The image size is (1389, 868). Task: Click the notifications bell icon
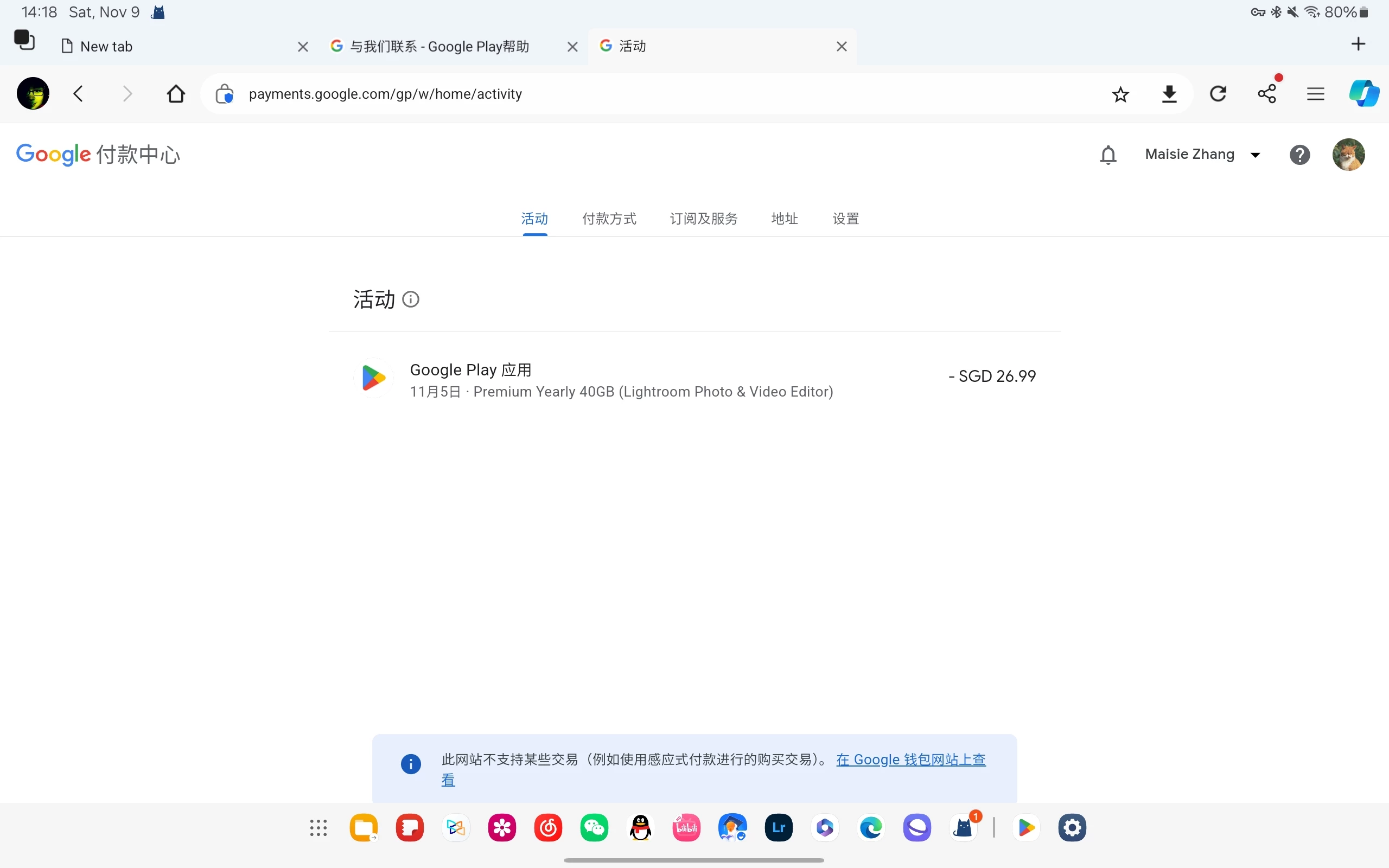tap(1108, 155)
